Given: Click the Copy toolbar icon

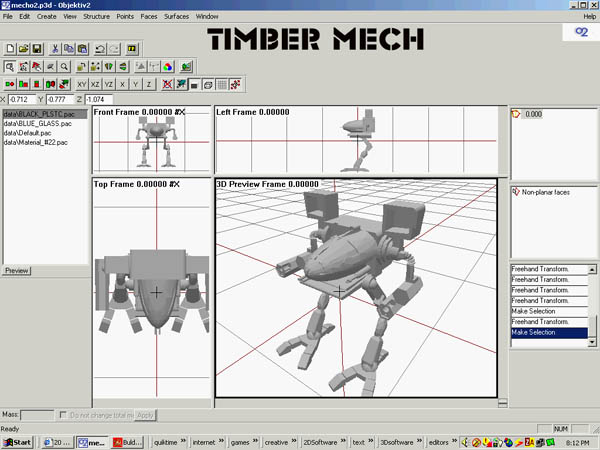Looking at the screenshot, I should click(x=68, y=49).
